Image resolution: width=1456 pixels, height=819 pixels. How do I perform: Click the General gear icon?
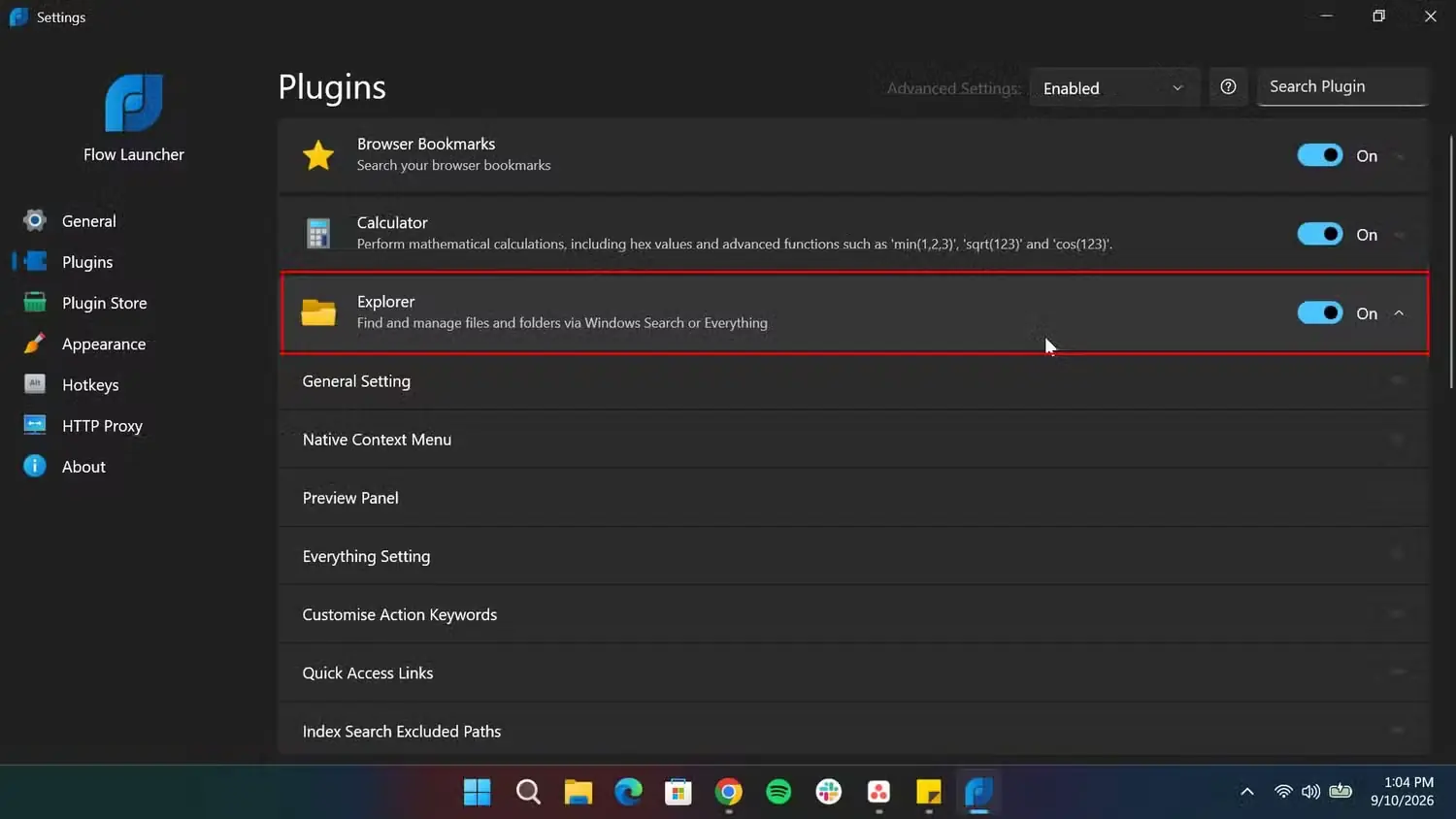(35, 220)
